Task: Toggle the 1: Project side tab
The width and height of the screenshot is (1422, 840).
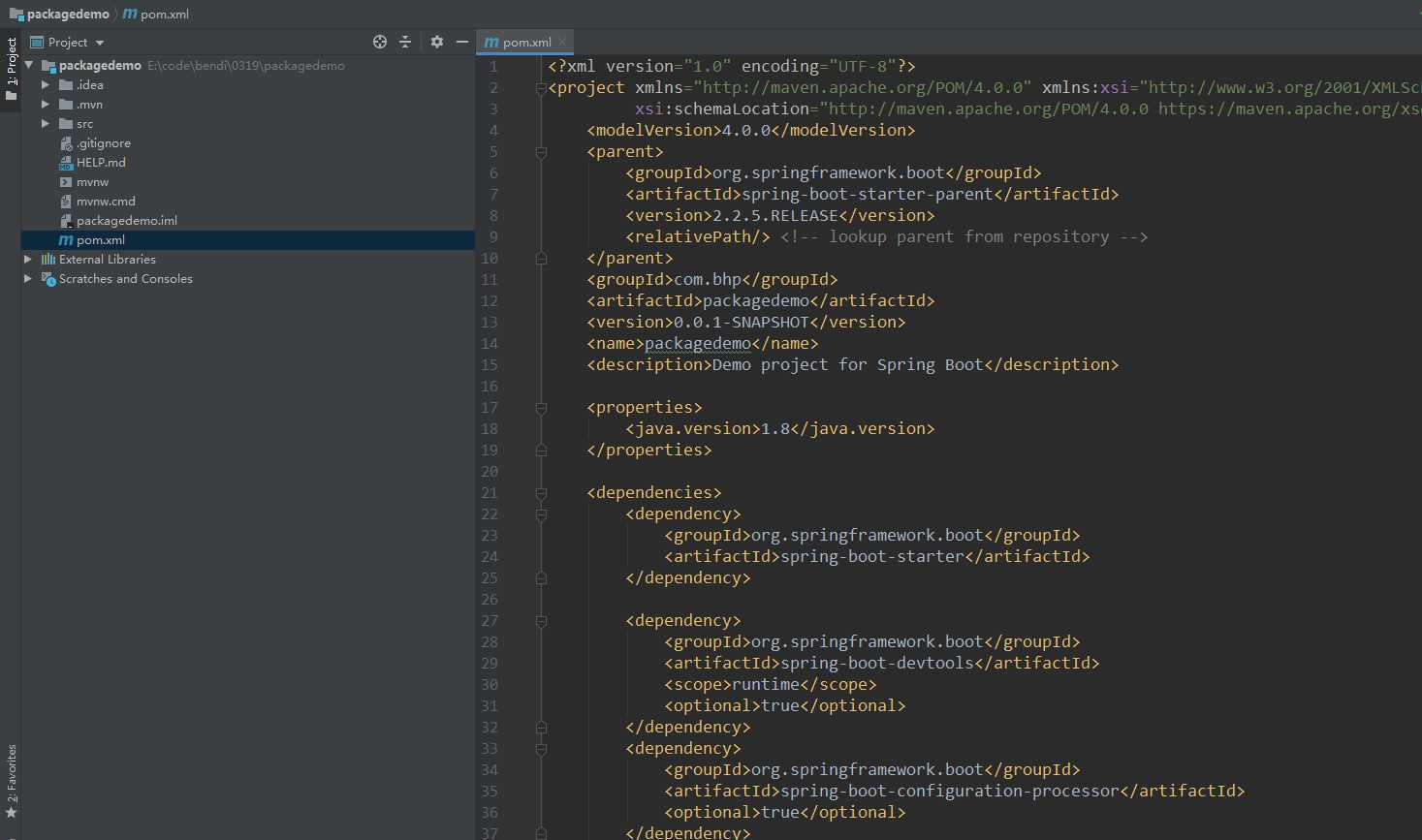Action: 11,70
